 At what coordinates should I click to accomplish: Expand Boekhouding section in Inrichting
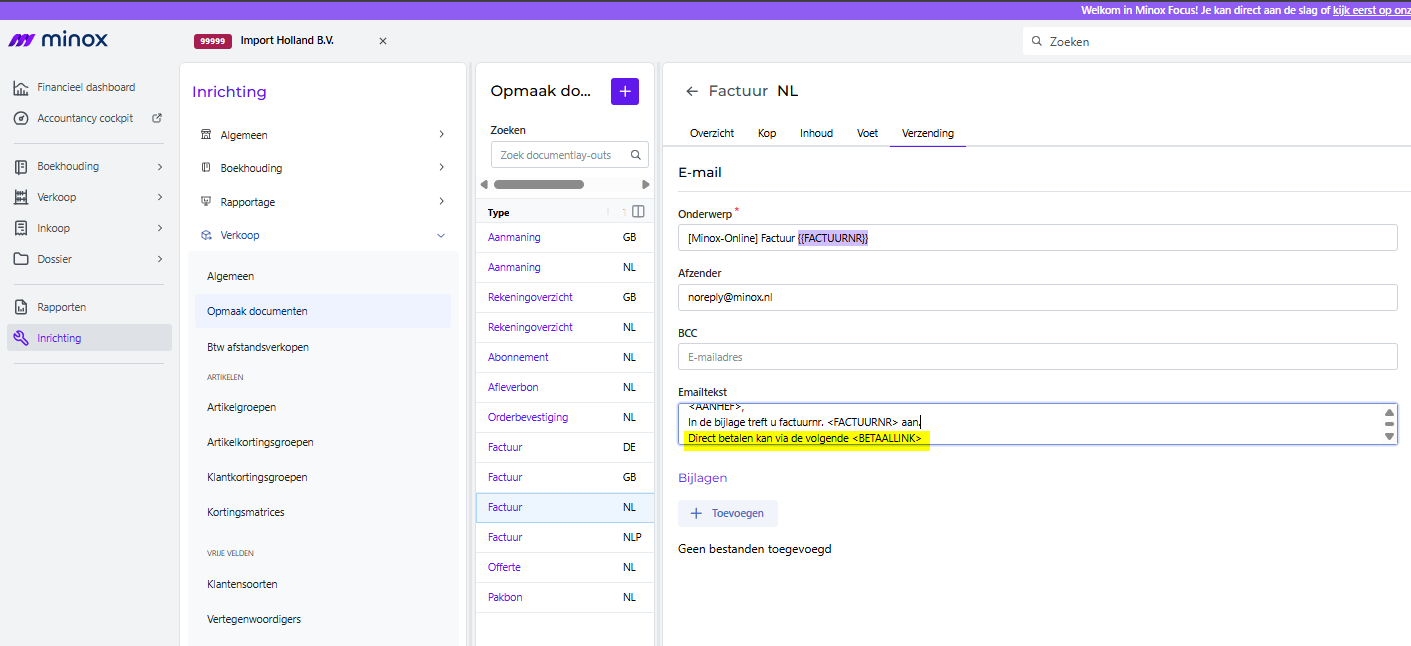point(441,168)
